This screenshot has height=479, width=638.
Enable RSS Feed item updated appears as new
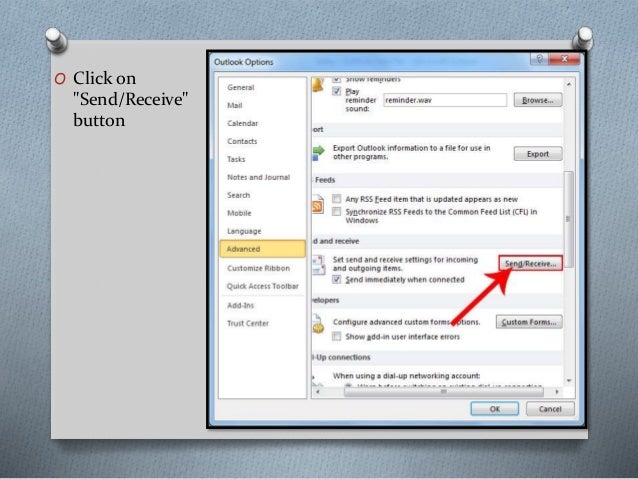click(x=336, y=199)
